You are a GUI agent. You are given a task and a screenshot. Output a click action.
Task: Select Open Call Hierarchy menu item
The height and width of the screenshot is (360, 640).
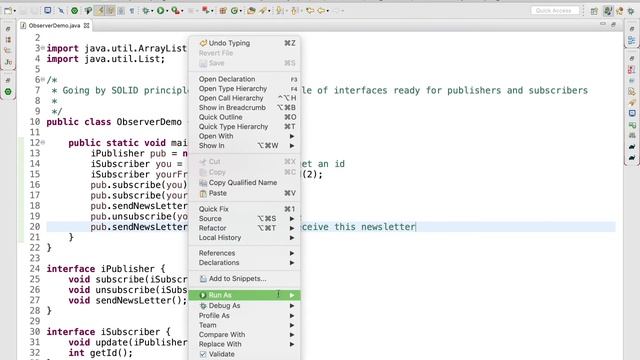pyautogui.click(x=244, y=98)
